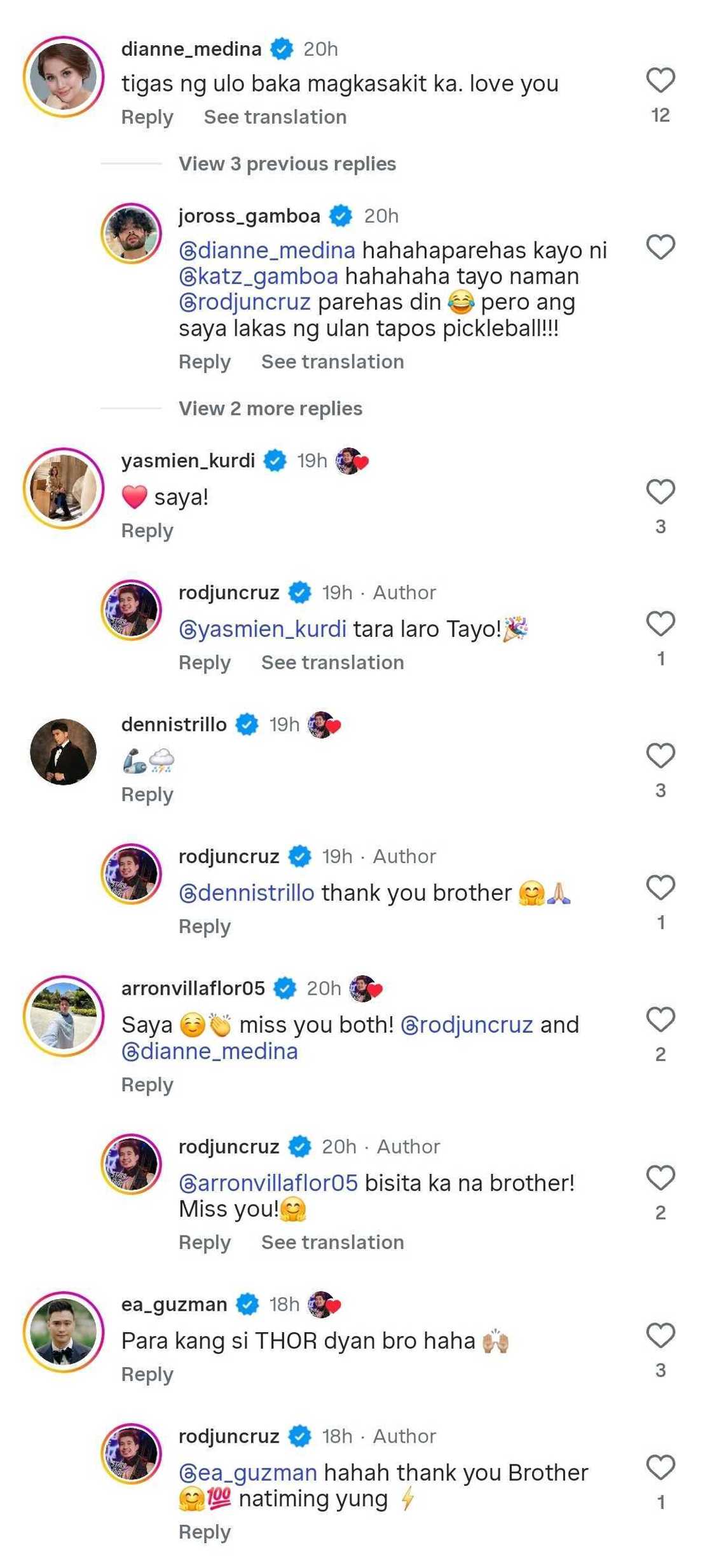Open dennistrillo's profile from username

[174, 725]
